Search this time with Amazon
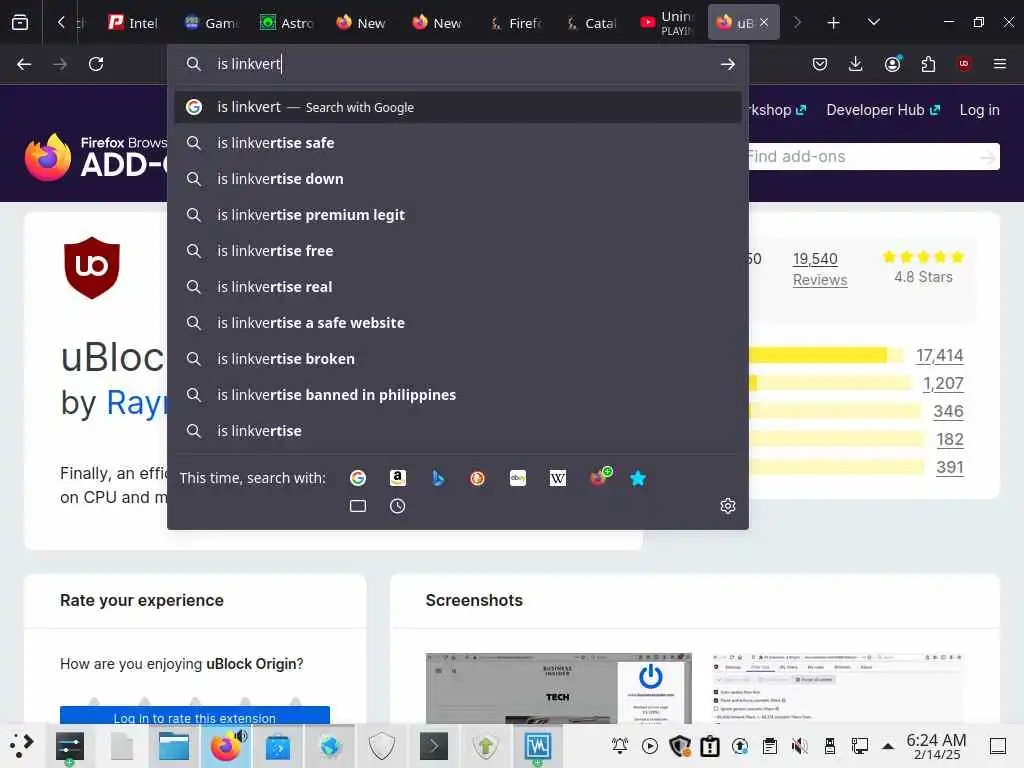 point(398,478)
